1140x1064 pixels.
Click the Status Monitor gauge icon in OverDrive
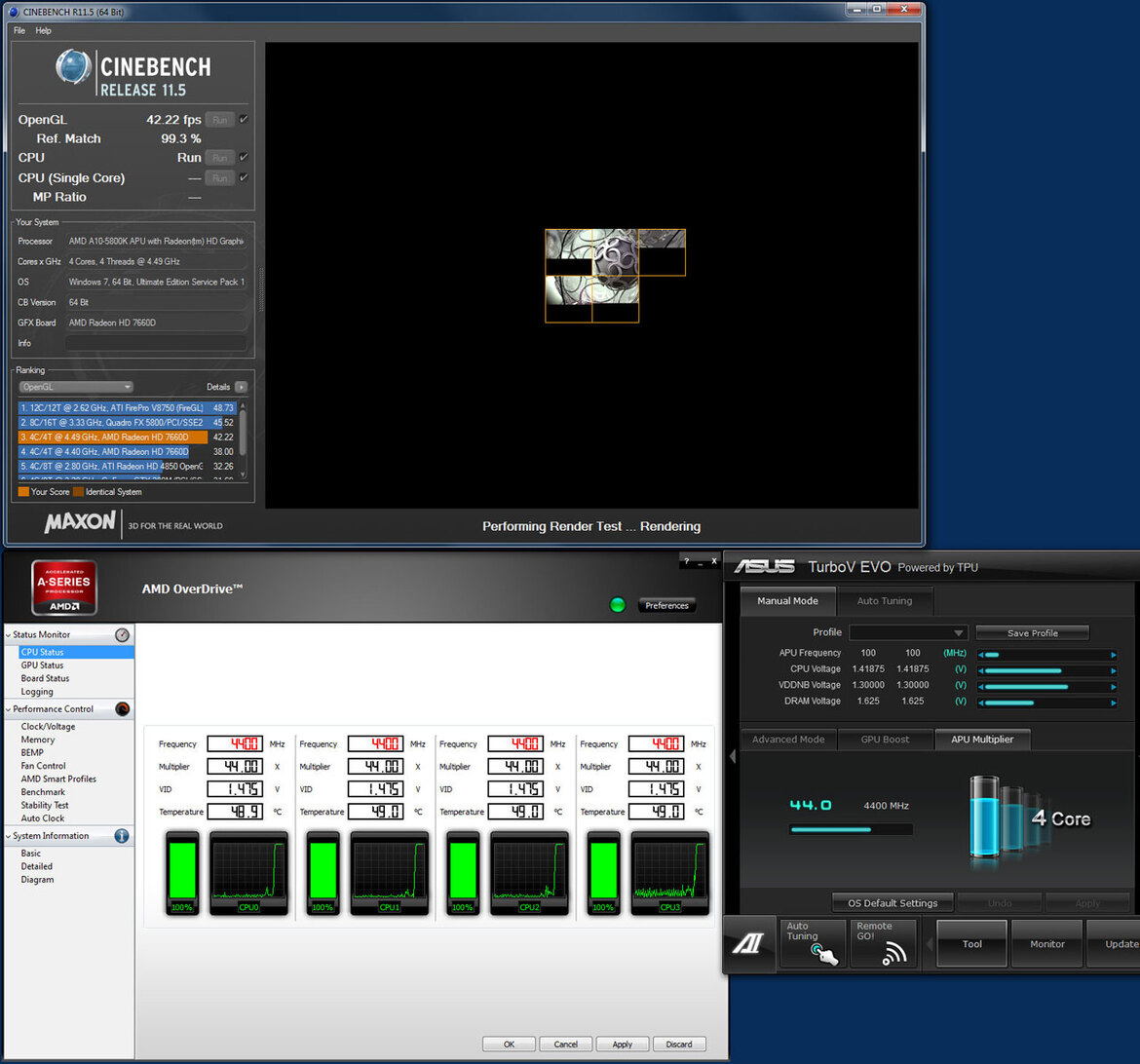click(x=122, y=635)
